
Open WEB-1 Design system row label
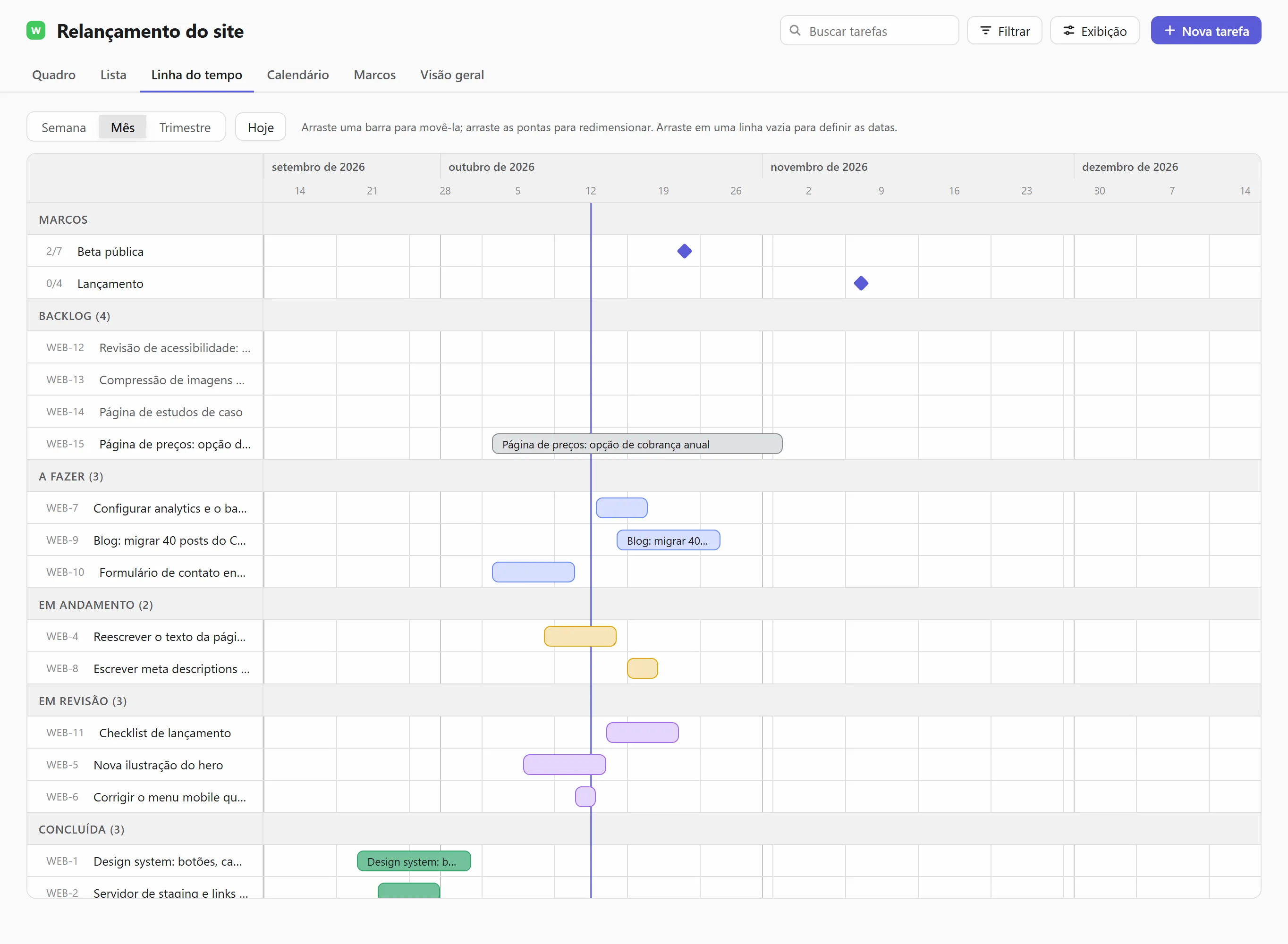pyautogui.click(x=145, y=861)
